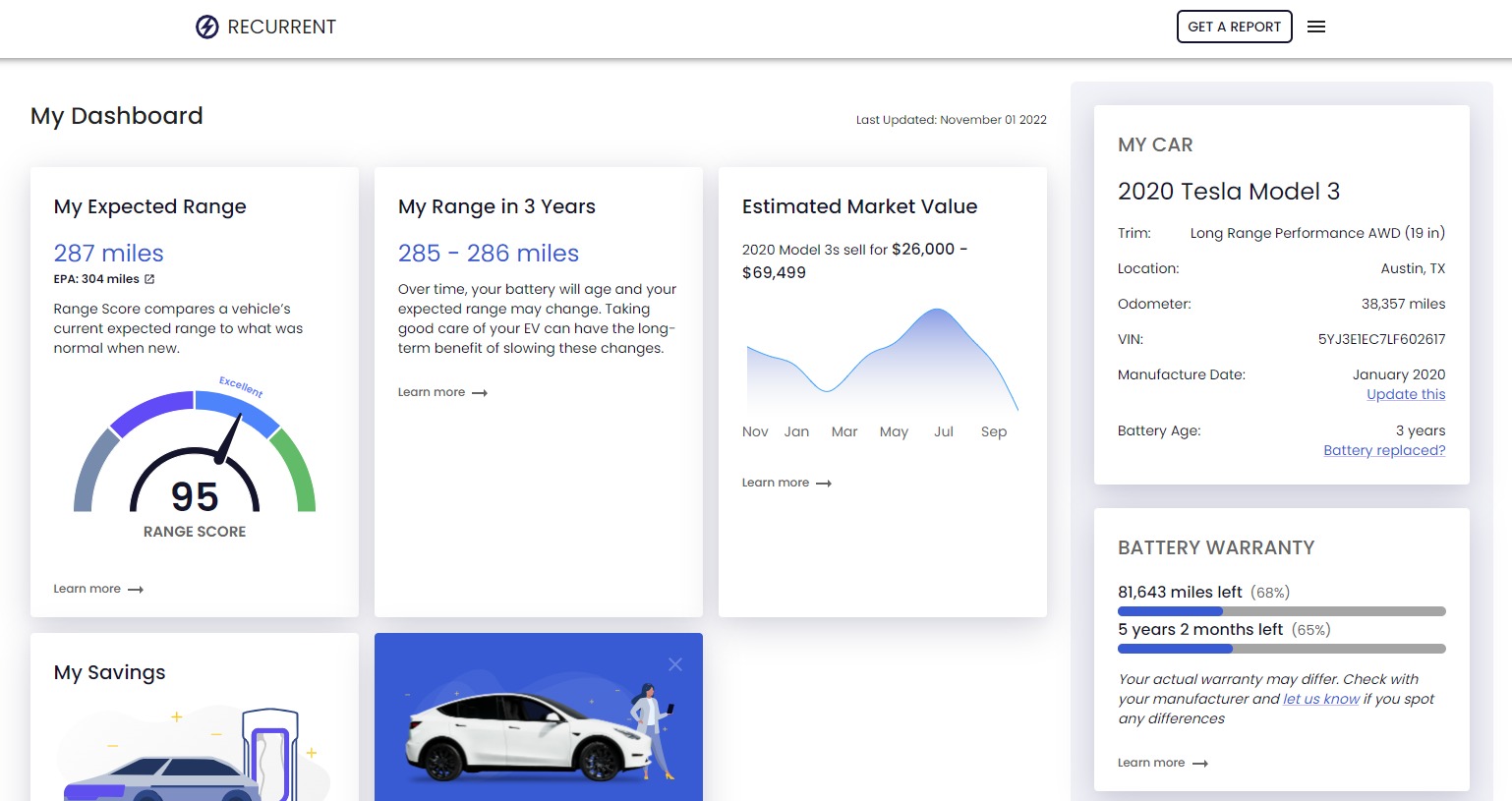Open the EPA 304 miles external link icon

[x=149, y=279]
